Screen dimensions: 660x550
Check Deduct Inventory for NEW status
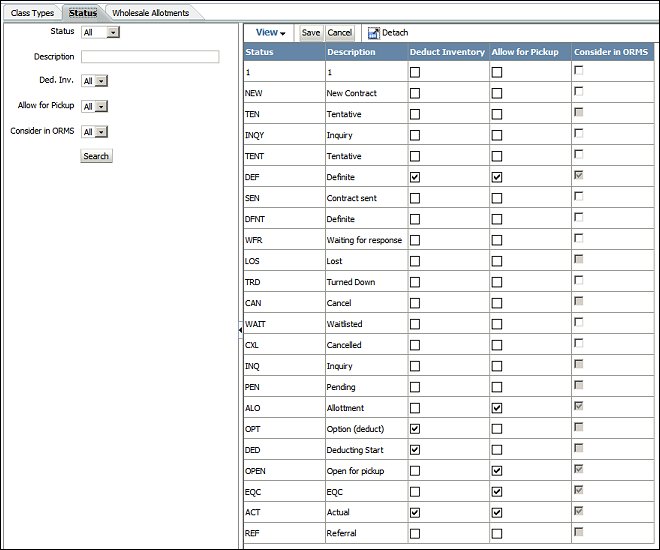414,93
